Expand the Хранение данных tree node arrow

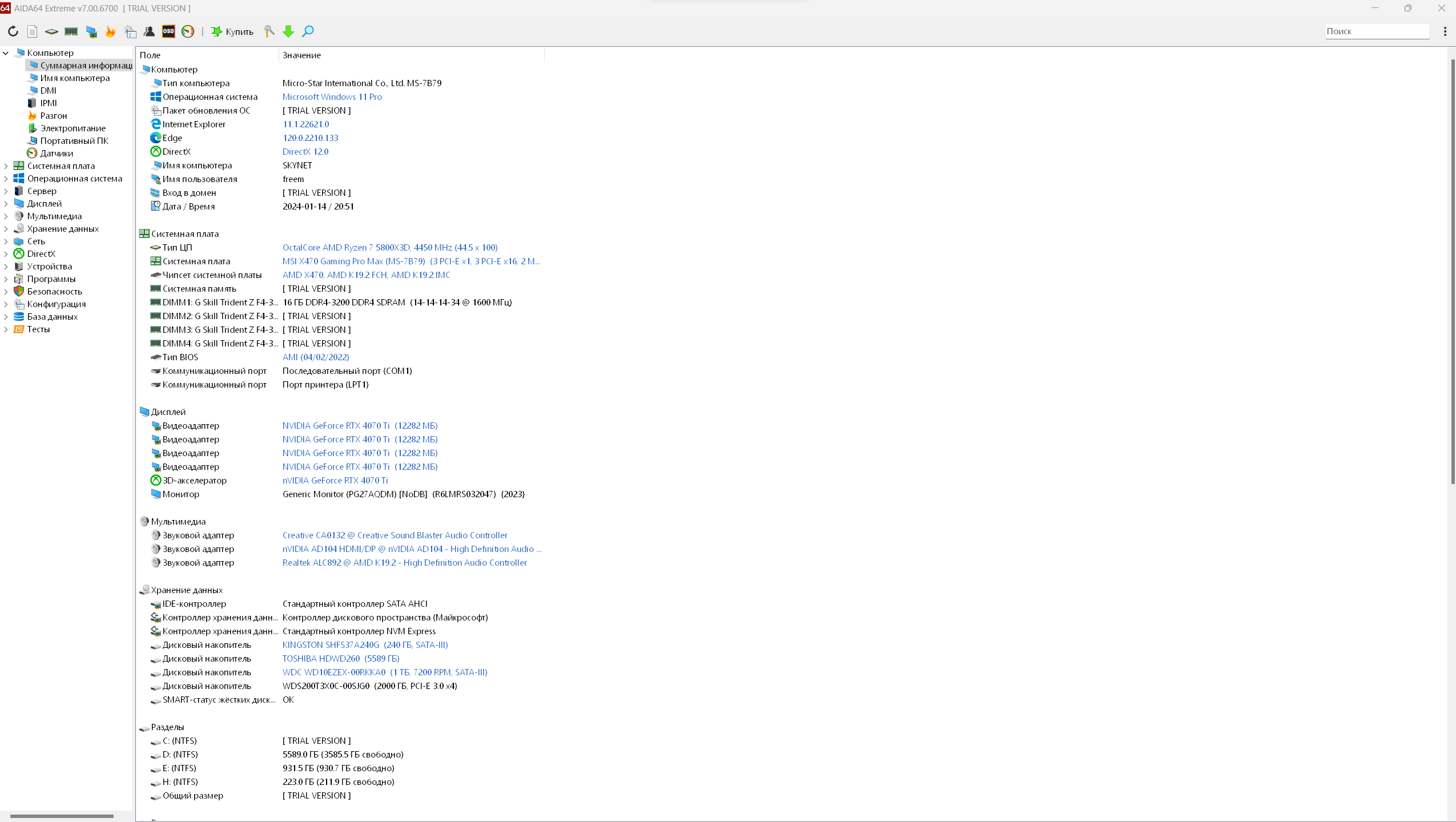pos(6,229)
